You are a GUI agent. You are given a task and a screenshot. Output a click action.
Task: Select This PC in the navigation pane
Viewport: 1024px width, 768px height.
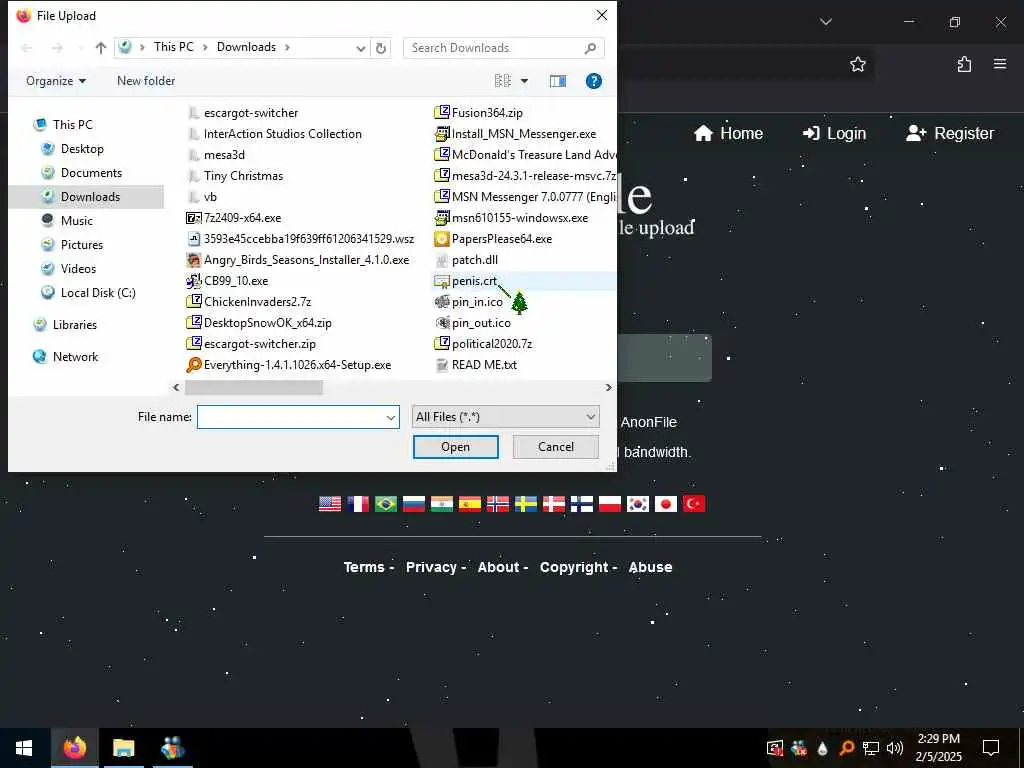coord(72,125)
